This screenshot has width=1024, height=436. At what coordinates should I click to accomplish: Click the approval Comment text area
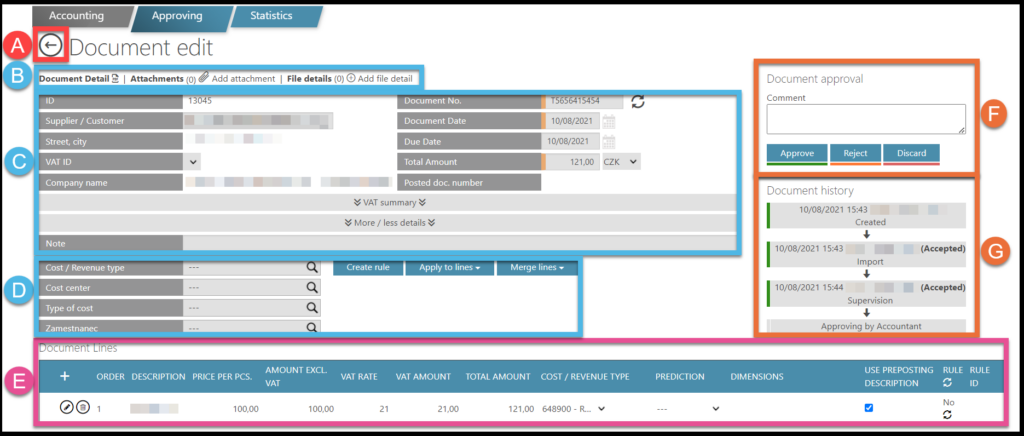866,119
